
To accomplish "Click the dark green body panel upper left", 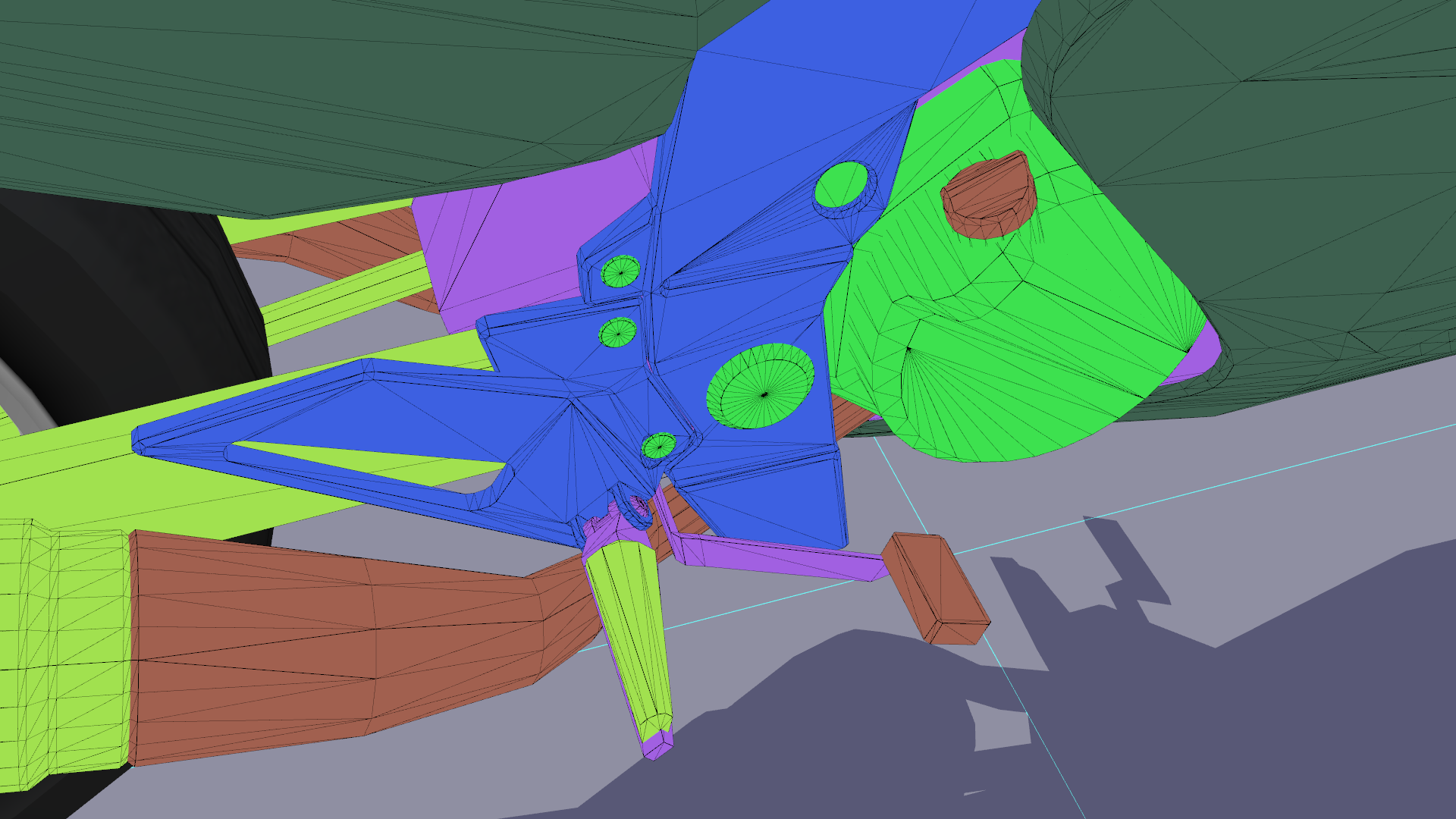I will coord(303,91).
